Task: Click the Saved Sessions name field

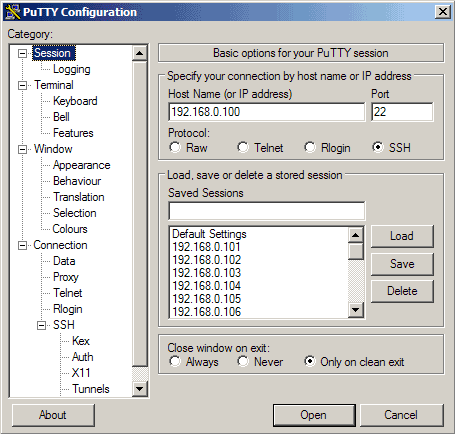Action: click(267, 211)
